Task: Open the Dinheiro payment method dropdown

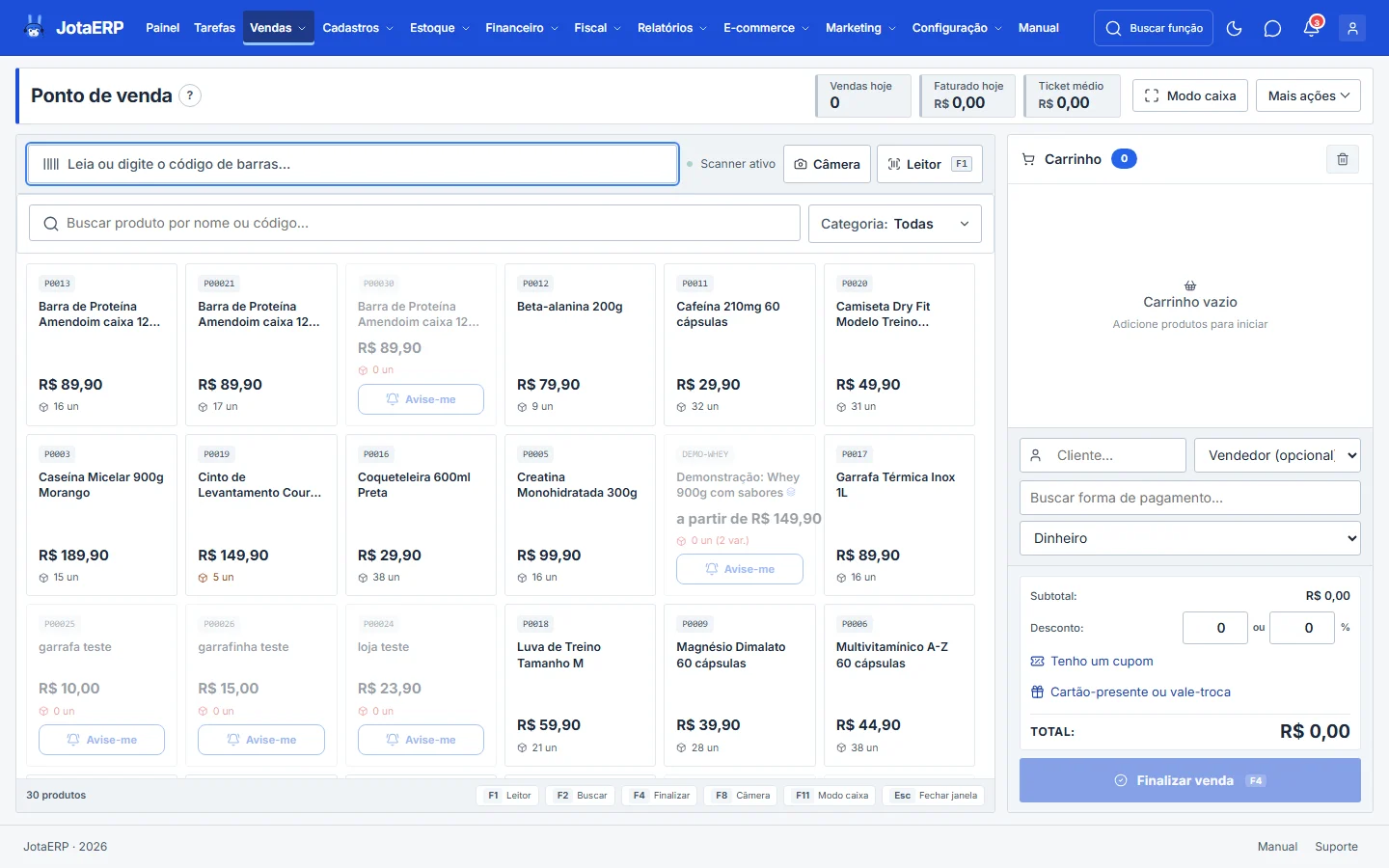Action: click(x=1190, y=538)
